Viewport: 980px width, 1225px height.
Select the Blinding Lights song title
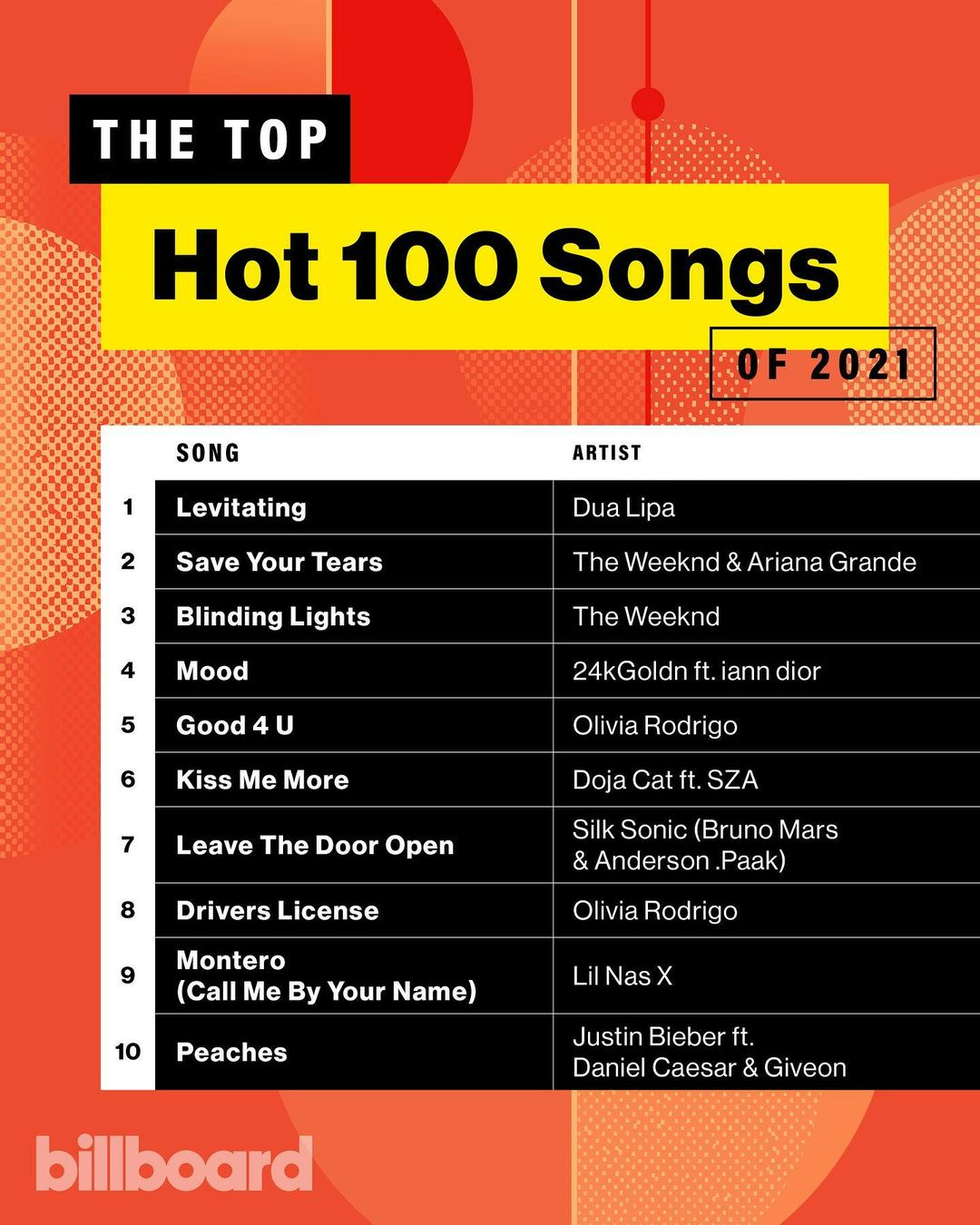tap(273, 616)
